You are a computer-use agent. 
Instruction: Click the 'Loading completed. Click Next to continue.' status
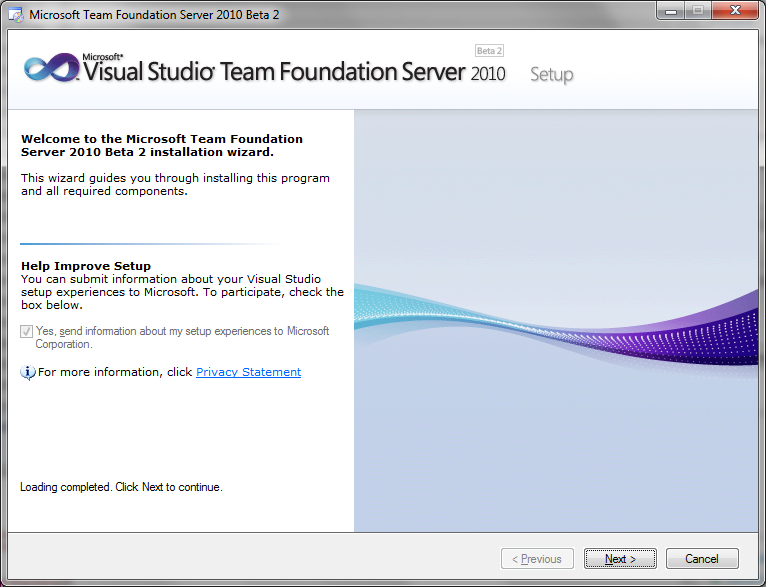click(x=121, y=487)
